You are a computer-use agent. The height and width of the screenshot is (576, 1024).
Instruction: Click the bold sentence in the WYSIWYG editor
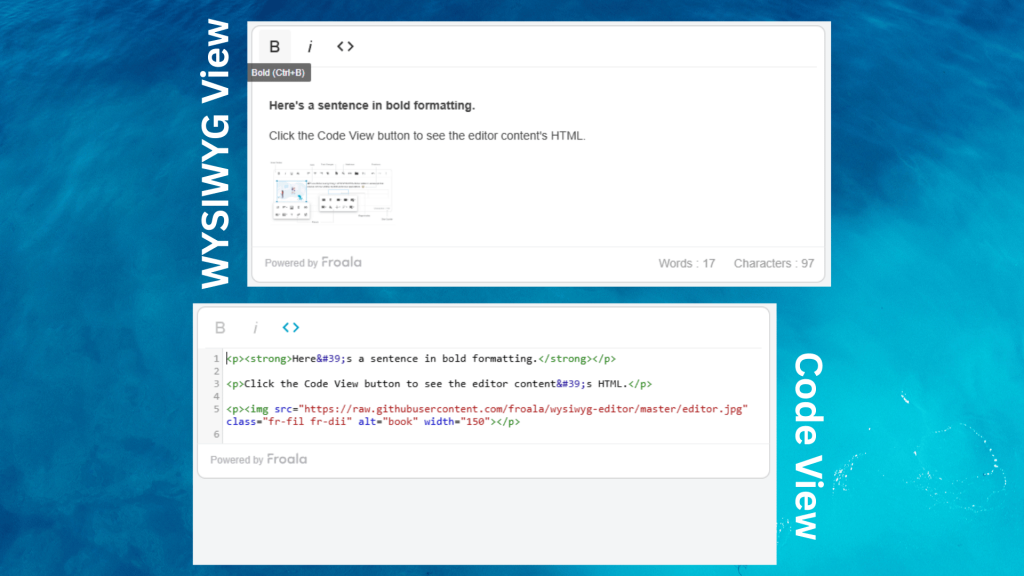click(370, 105)
